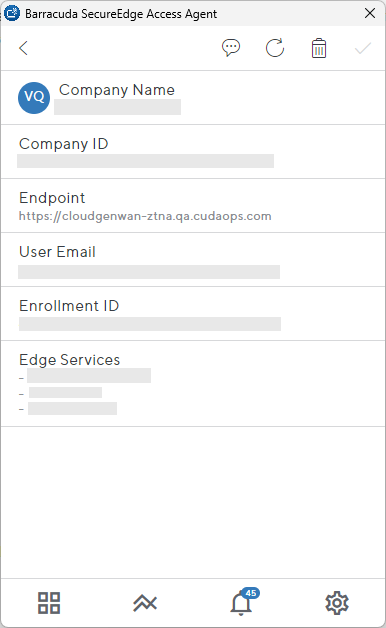Click the Company ID value field
Image resolution: width=386 pixels, height=628 pixels.
click(x=145, y=161)
